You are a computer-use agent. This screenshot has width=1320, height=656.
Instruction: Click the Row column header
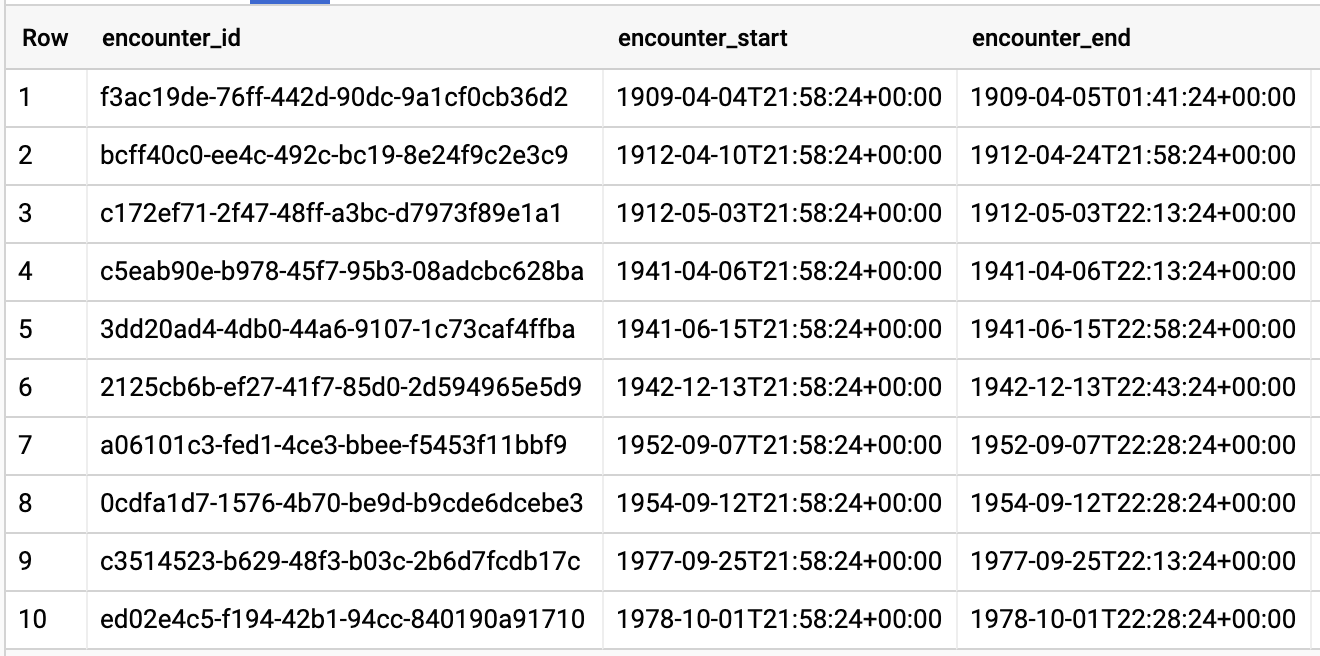(x=45, y=39)
